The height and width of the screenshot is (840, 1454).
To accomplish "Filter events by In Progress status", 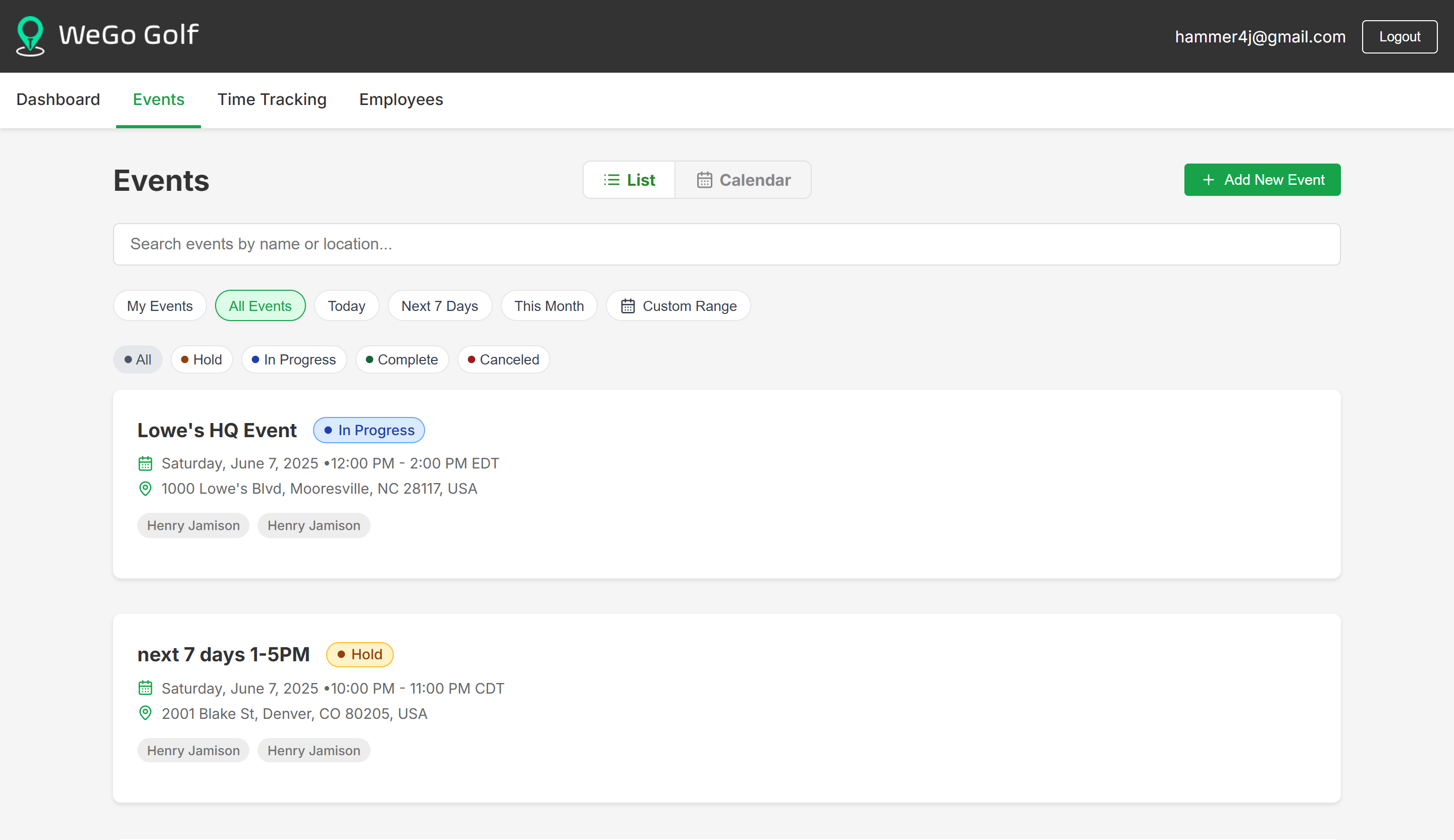I will [x=294, y=359].
